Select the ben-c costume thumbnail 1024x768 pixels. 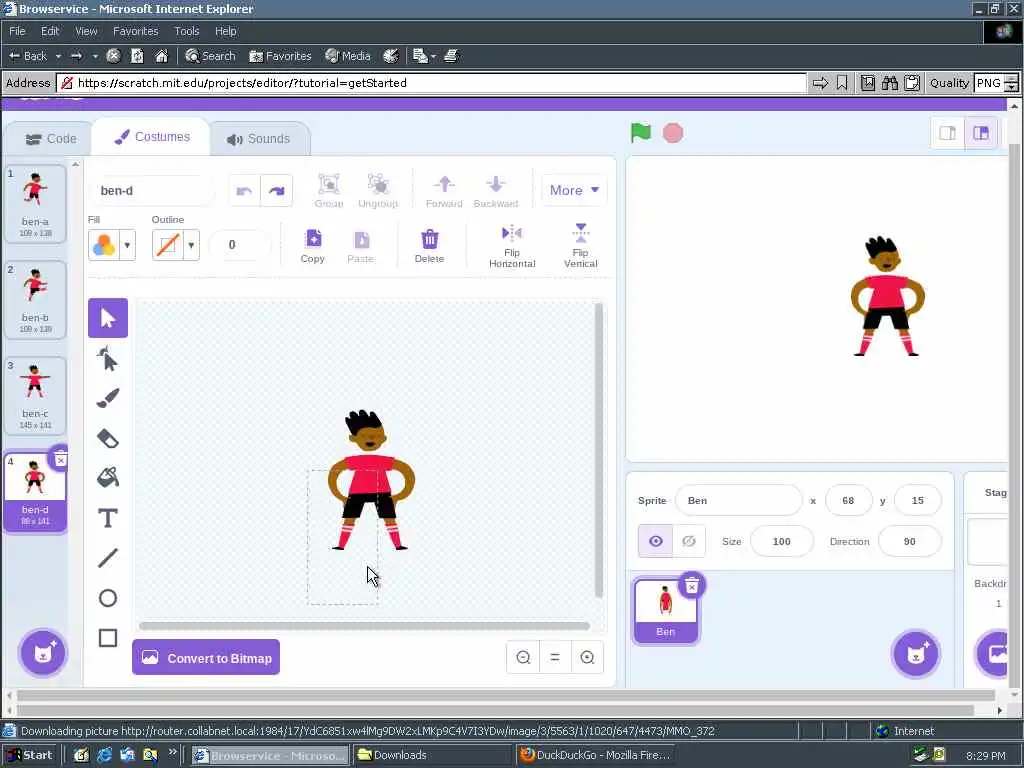[35, 396]
